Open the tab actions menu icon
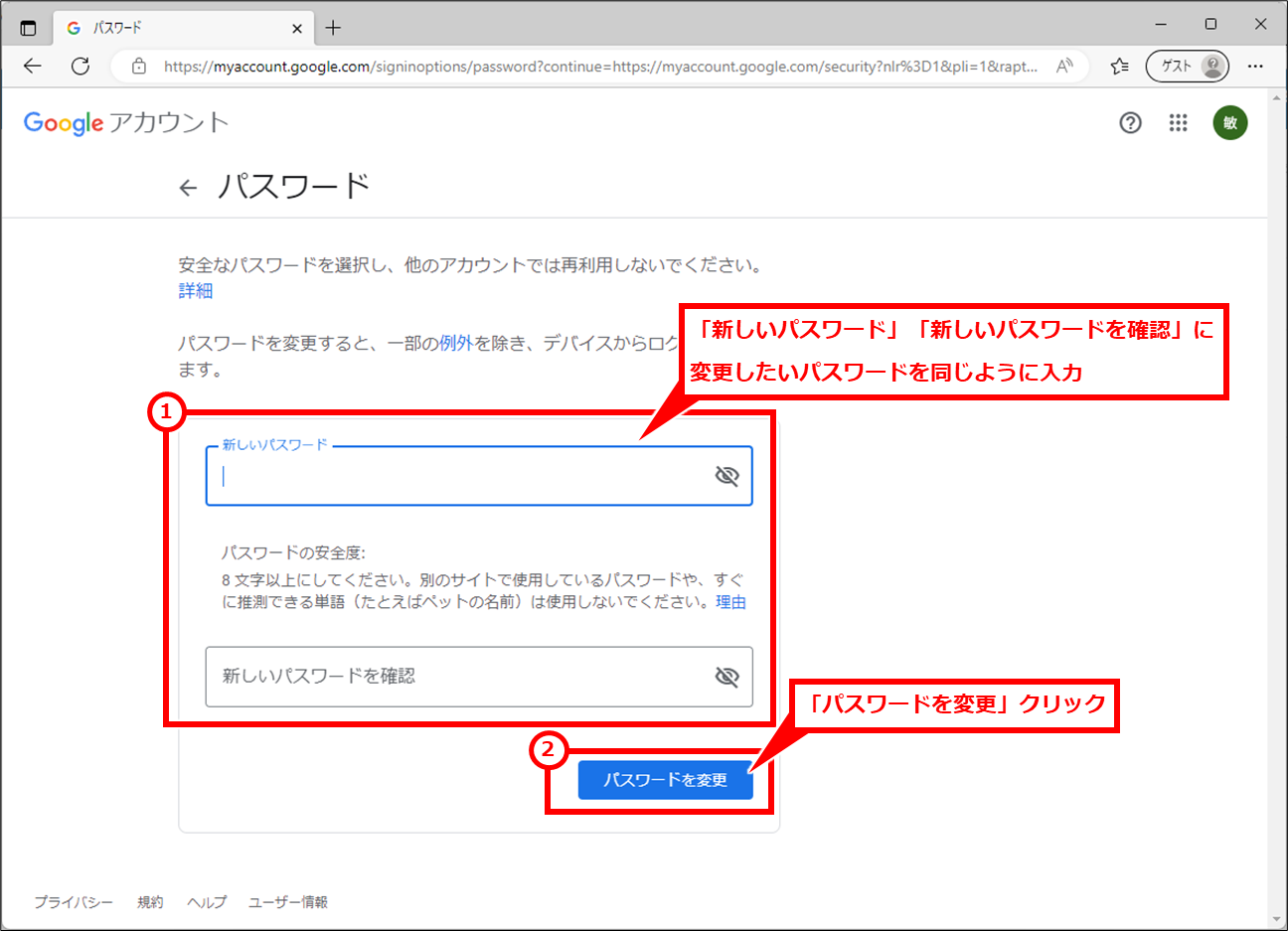This screenshot has width=1288, height=931. point(28,28)
